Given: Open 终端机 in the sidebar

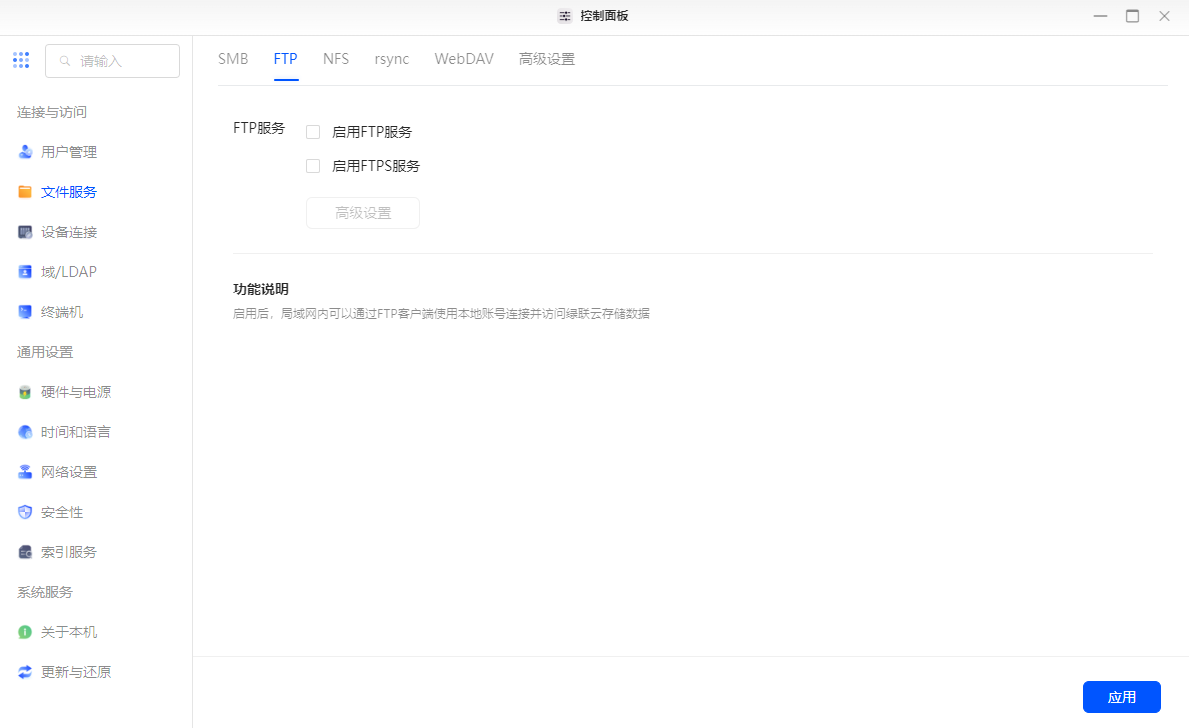Looking at the screenshot, I should tap(62, 312).
